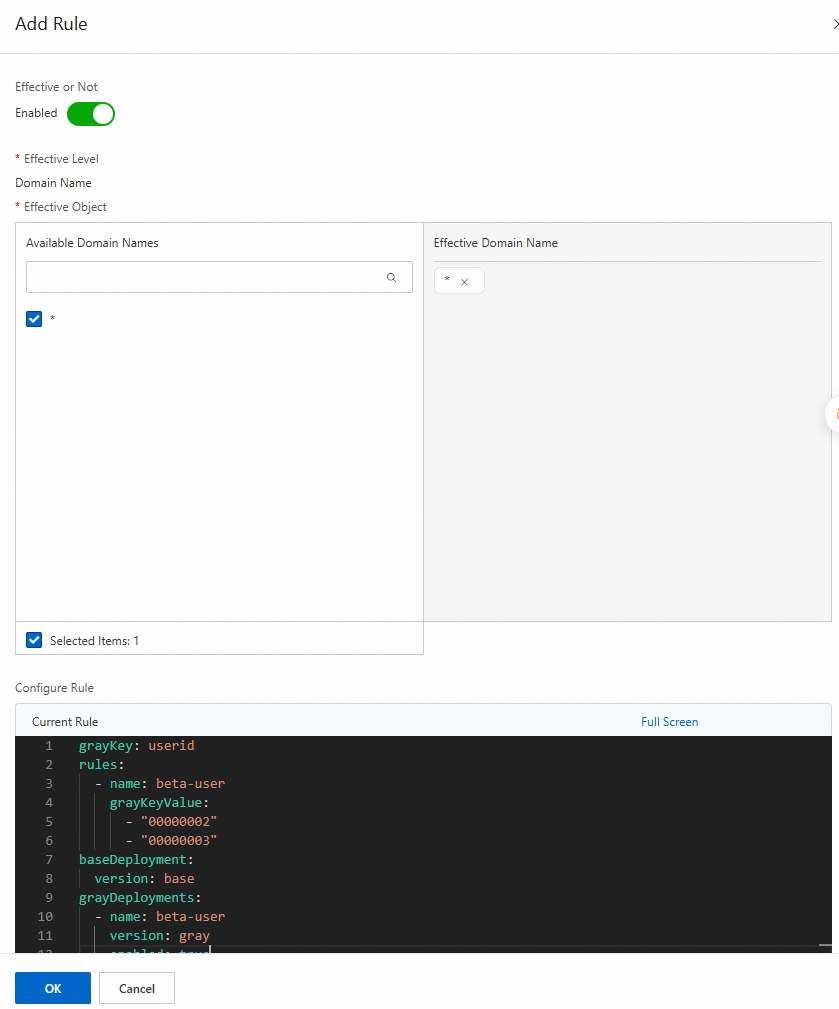Open the rule editor in Full Screen

coord(669,721)
